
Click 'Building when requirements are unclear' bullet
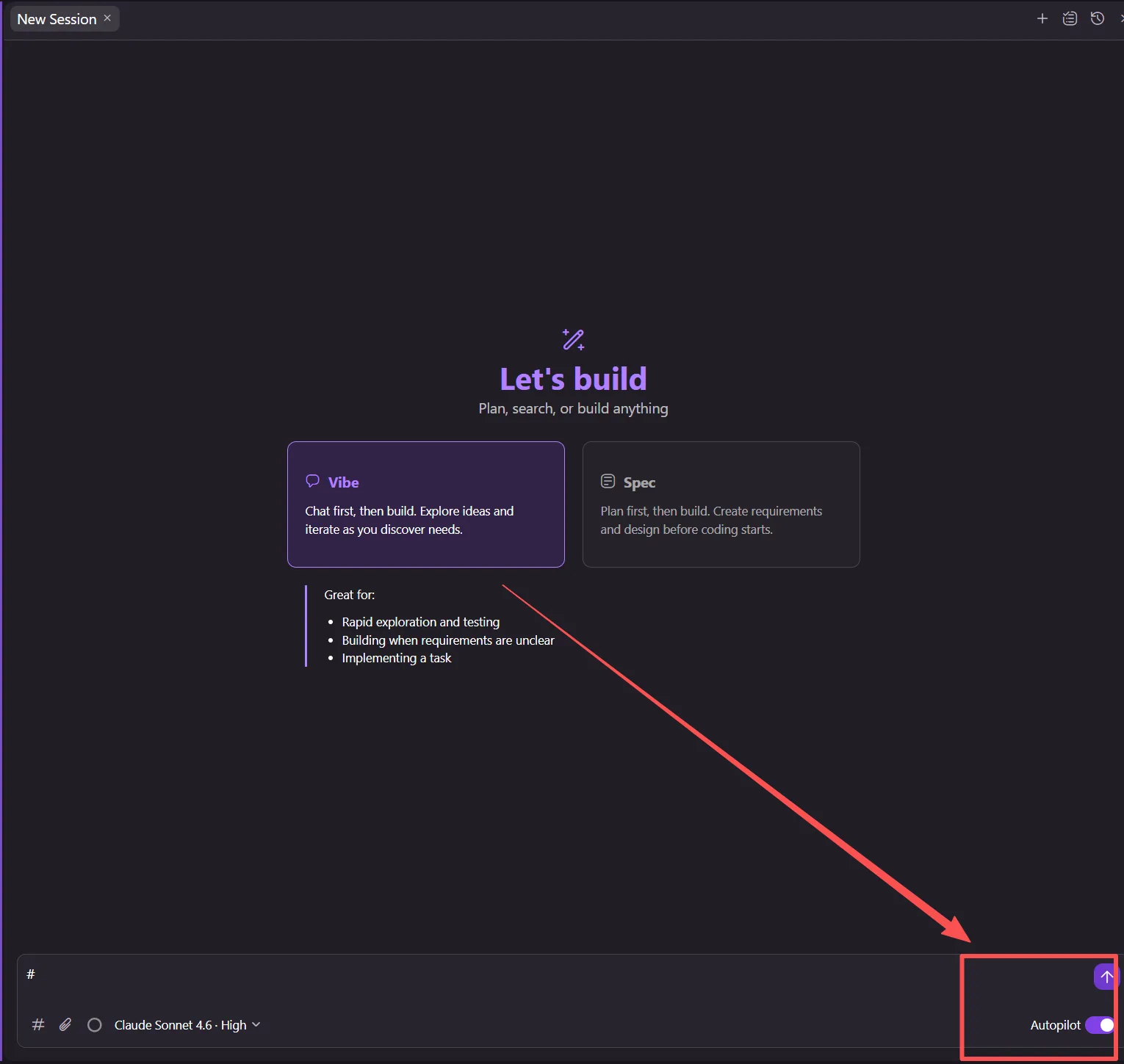pos(448,640)
